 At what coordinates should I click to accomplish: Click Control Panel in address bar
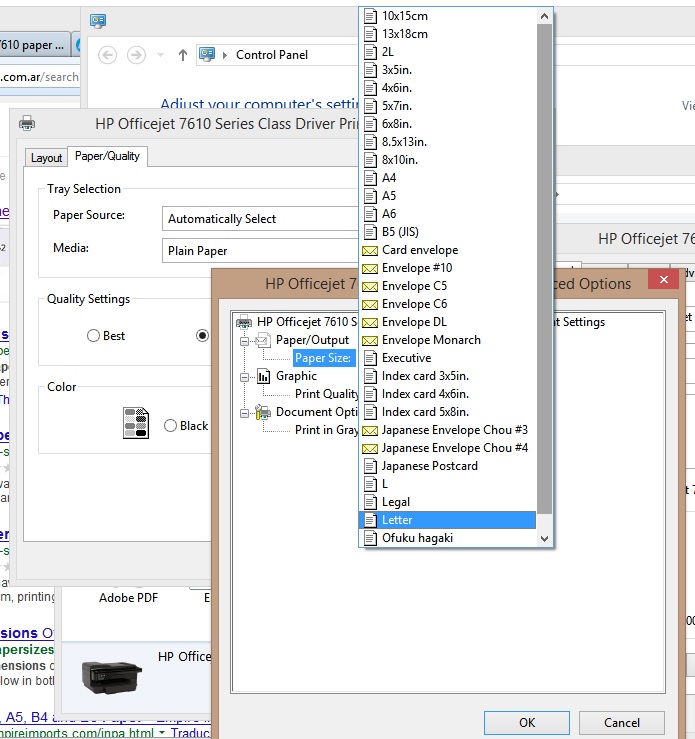[x=272, y=55]
